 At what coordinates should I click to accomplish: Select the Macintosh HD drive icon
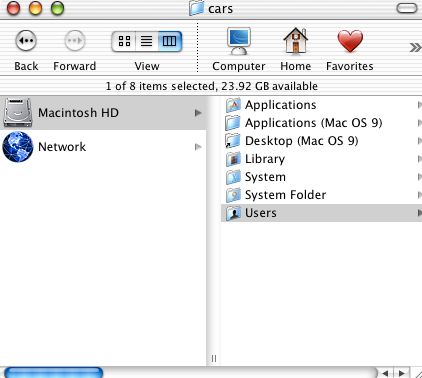[18, 113]
